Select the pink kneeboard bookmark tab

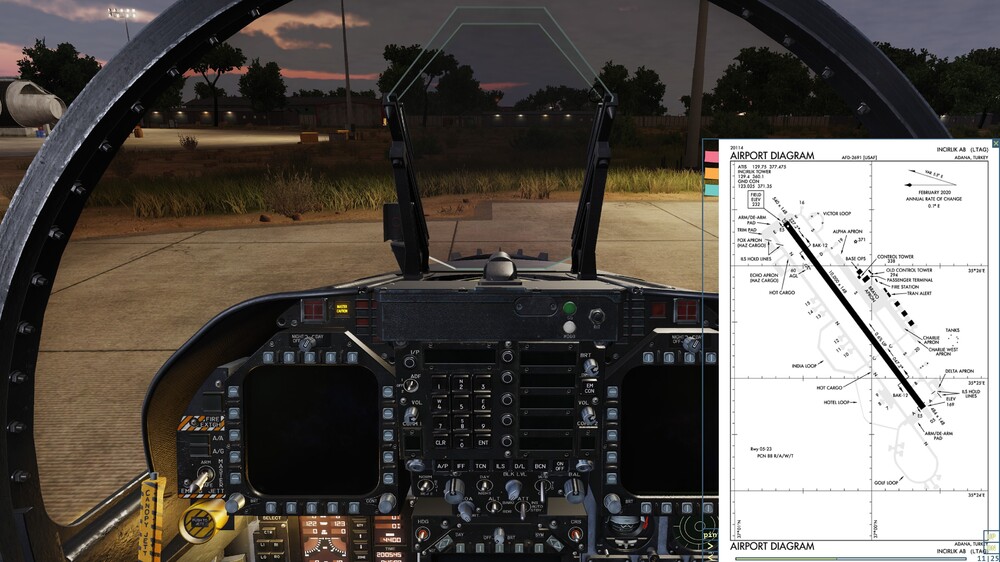[711, 156]
